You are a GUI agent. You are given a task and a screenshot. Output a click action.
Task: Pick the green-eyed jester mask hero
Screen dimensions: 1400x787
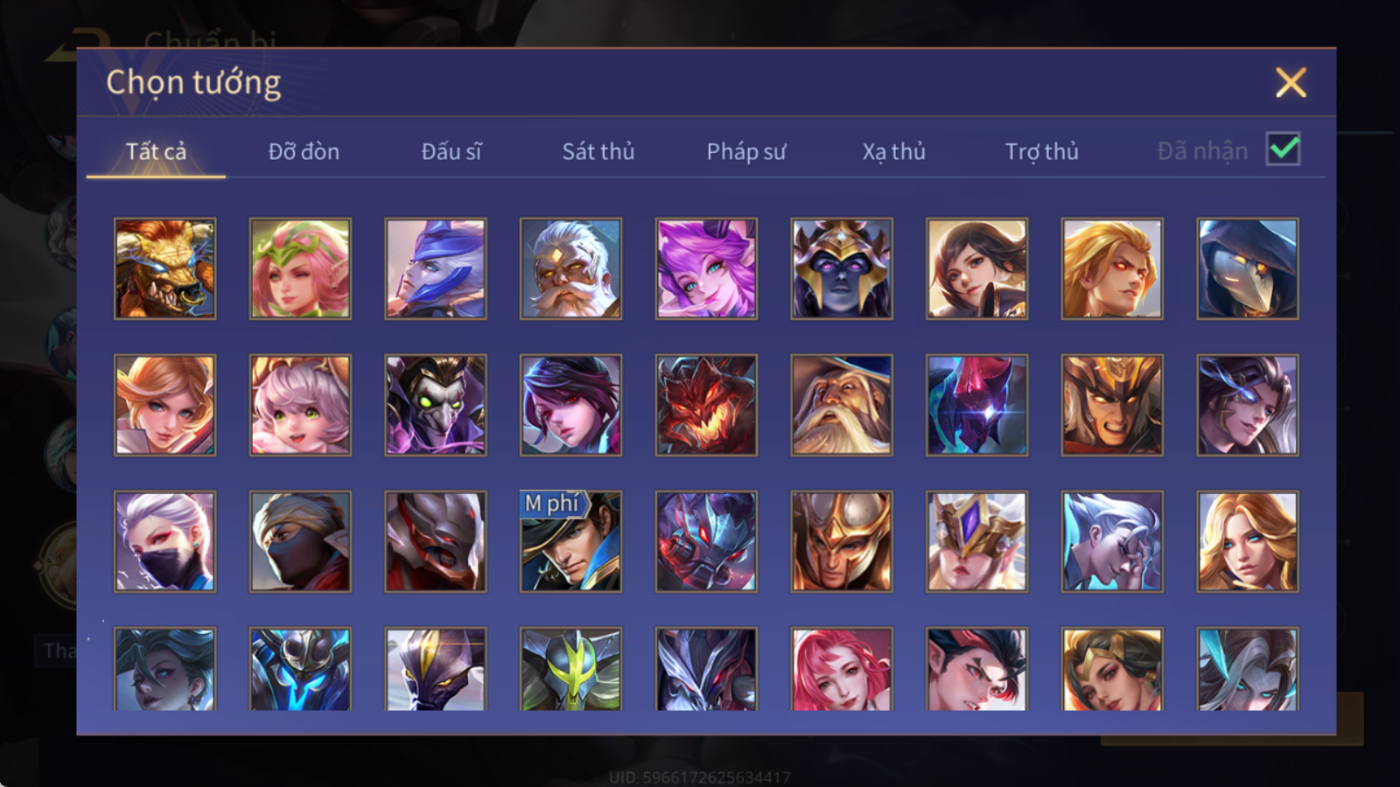click(x=436, y=405)
